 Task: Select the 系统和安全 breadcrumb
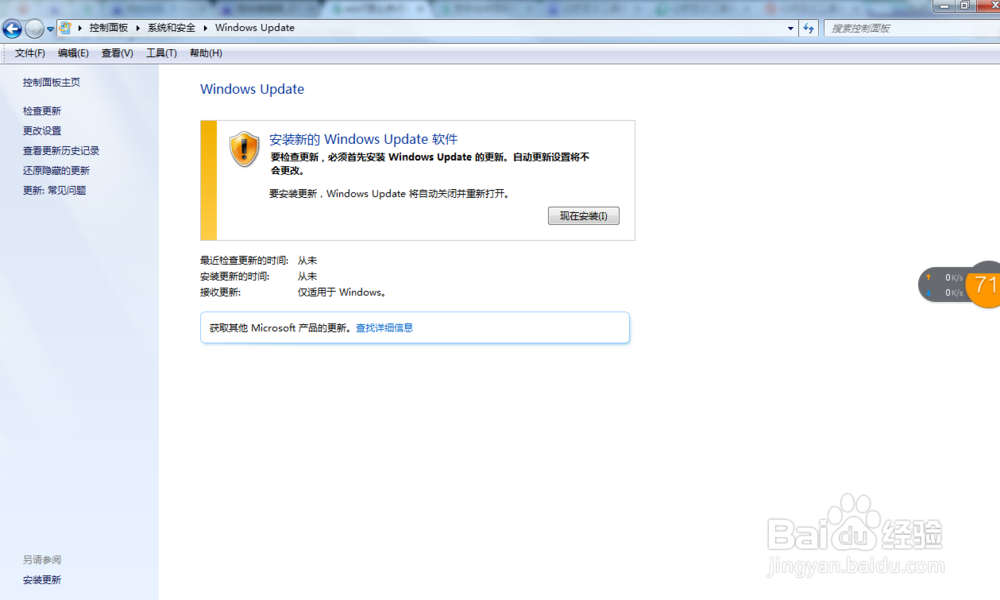(x=172, y=28)
